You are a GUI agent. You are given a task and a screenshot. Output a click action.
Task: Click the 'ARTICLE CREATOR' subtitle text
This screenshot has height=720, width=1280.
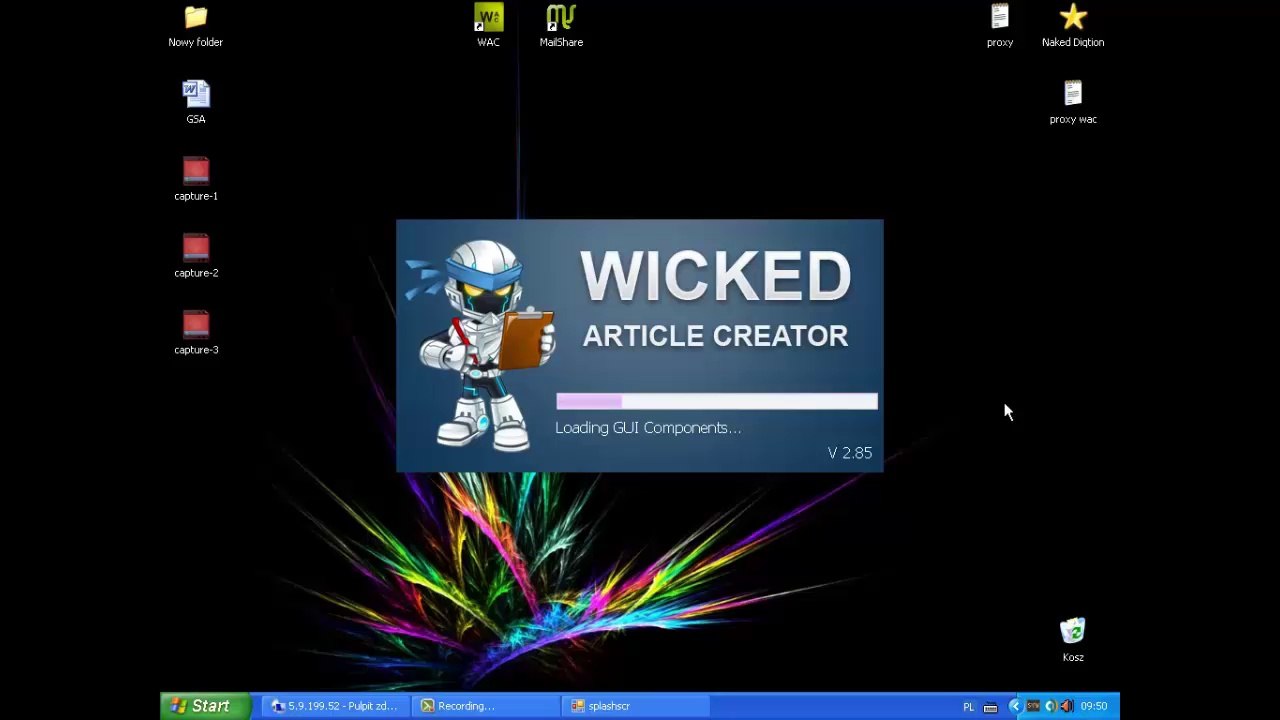(x=716, y=336)
